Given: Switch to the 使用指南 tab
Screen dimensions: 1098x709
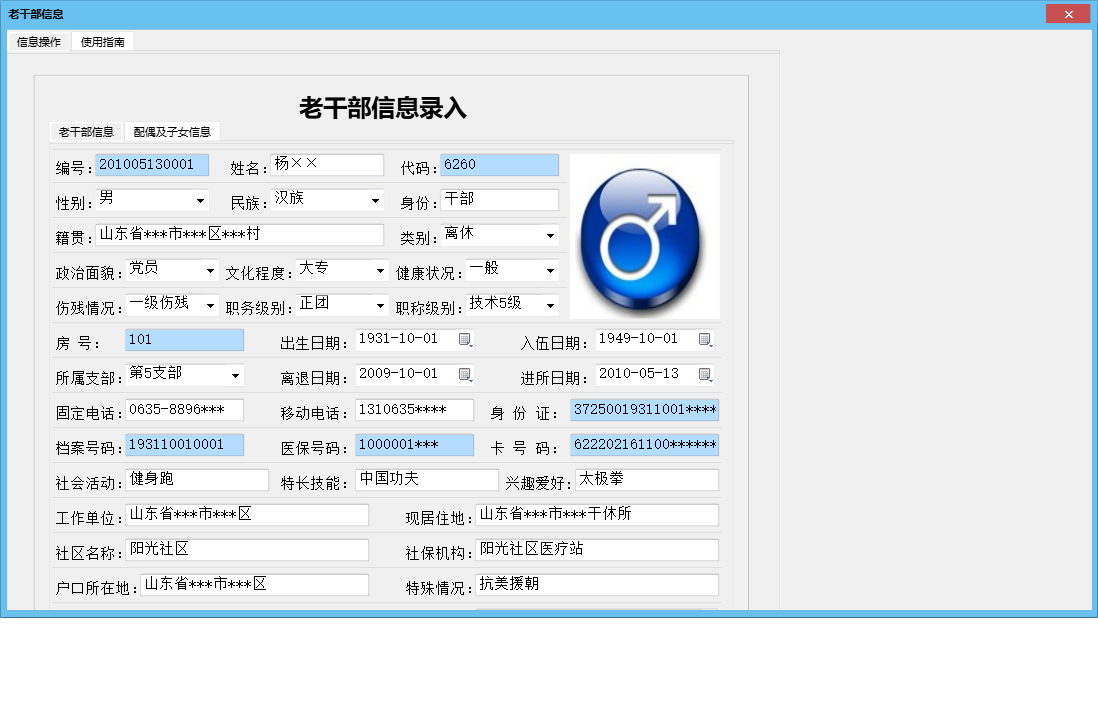Looking at the screenshot, I should tap(102, 42).
